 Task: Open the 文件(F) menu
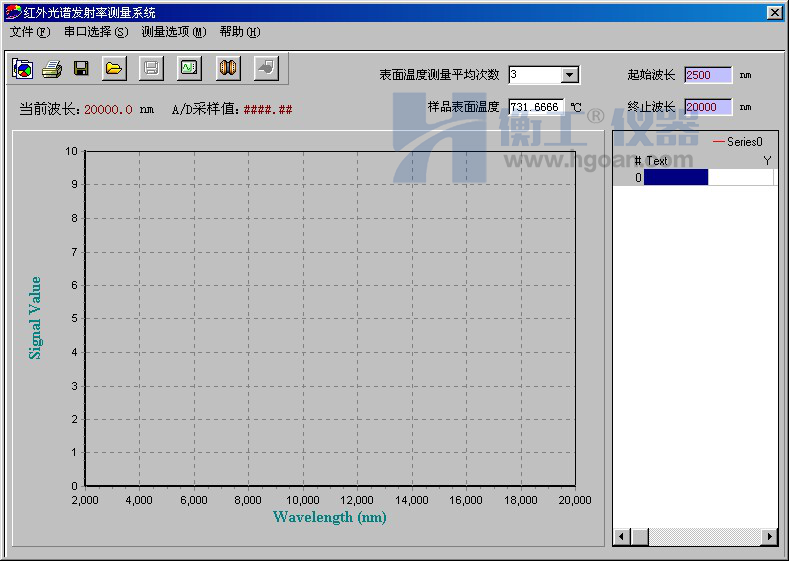(x=30, y=32)
